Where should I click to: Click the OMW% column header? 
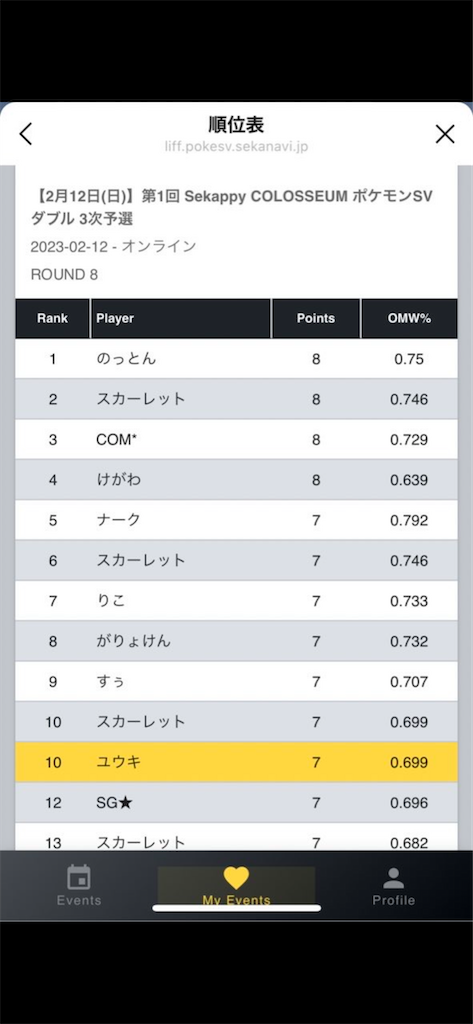tap(410, 319)
